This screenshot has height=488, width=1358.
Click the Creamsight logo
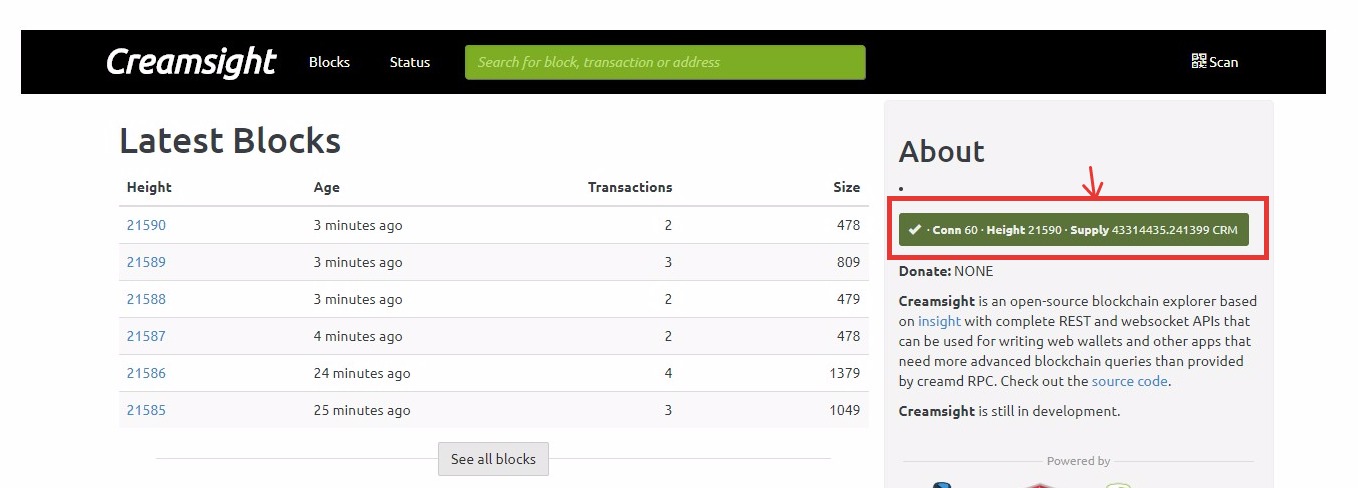pos(191,62)
